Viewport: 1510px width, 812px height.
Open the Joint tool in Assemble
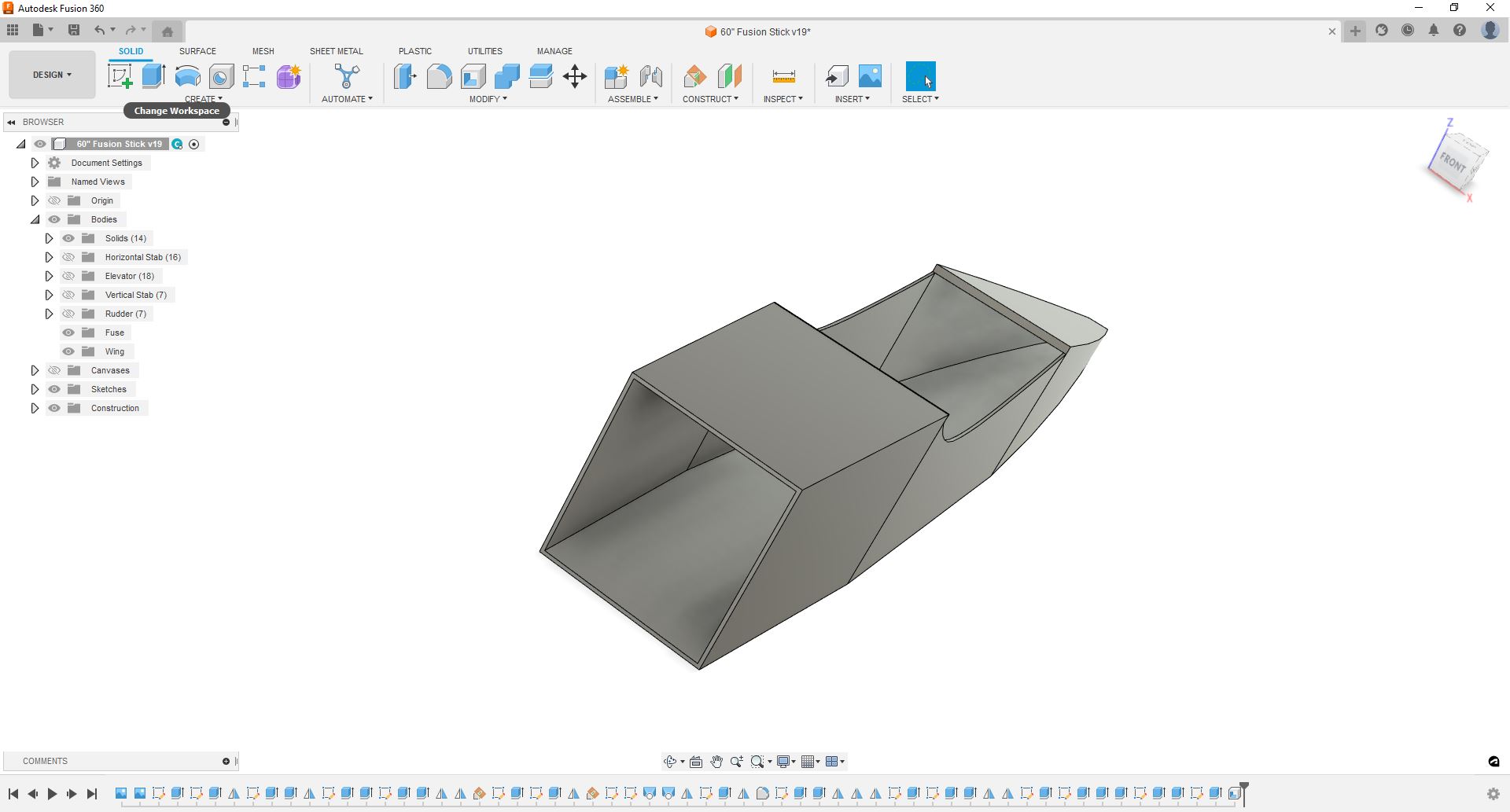click(650, 76)
